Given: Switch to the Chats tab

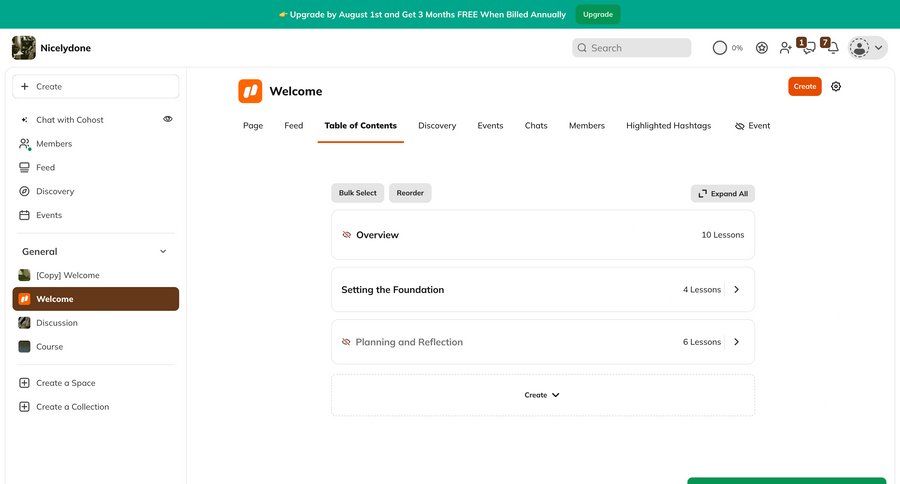Looking at the screenshot, I should 536,126.
